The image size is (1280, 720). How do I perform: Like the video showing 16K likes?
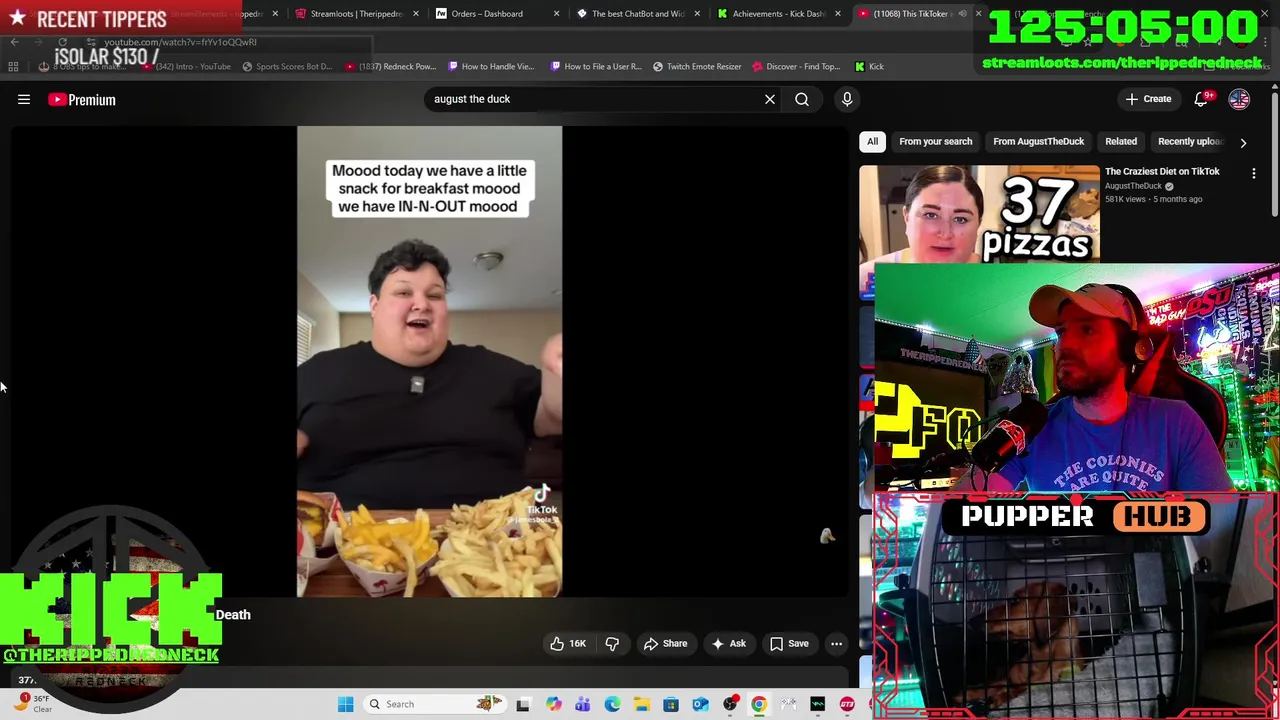click(568, 644)
